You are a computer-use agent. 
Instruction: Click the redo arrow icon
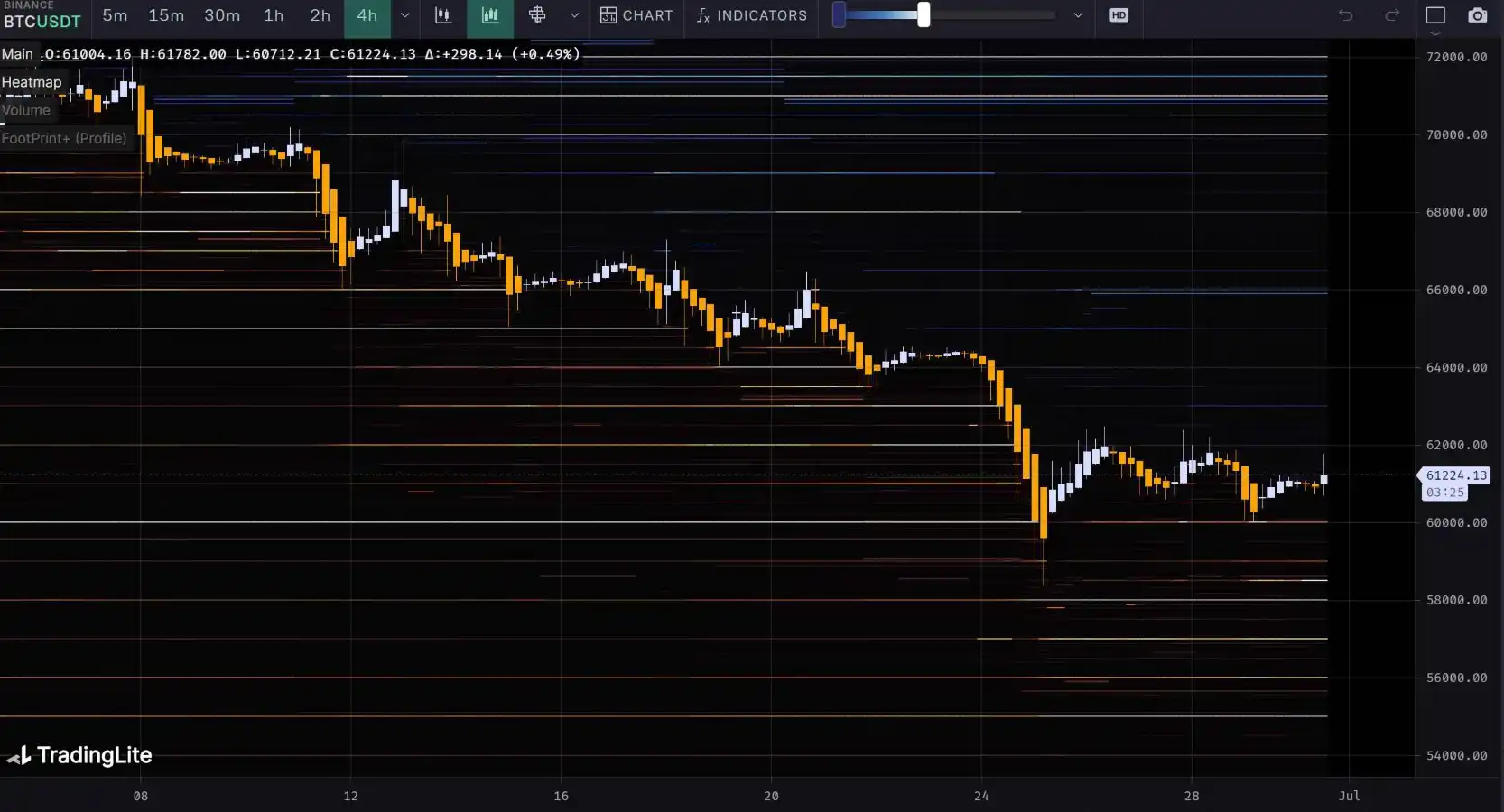point(1392,15)
